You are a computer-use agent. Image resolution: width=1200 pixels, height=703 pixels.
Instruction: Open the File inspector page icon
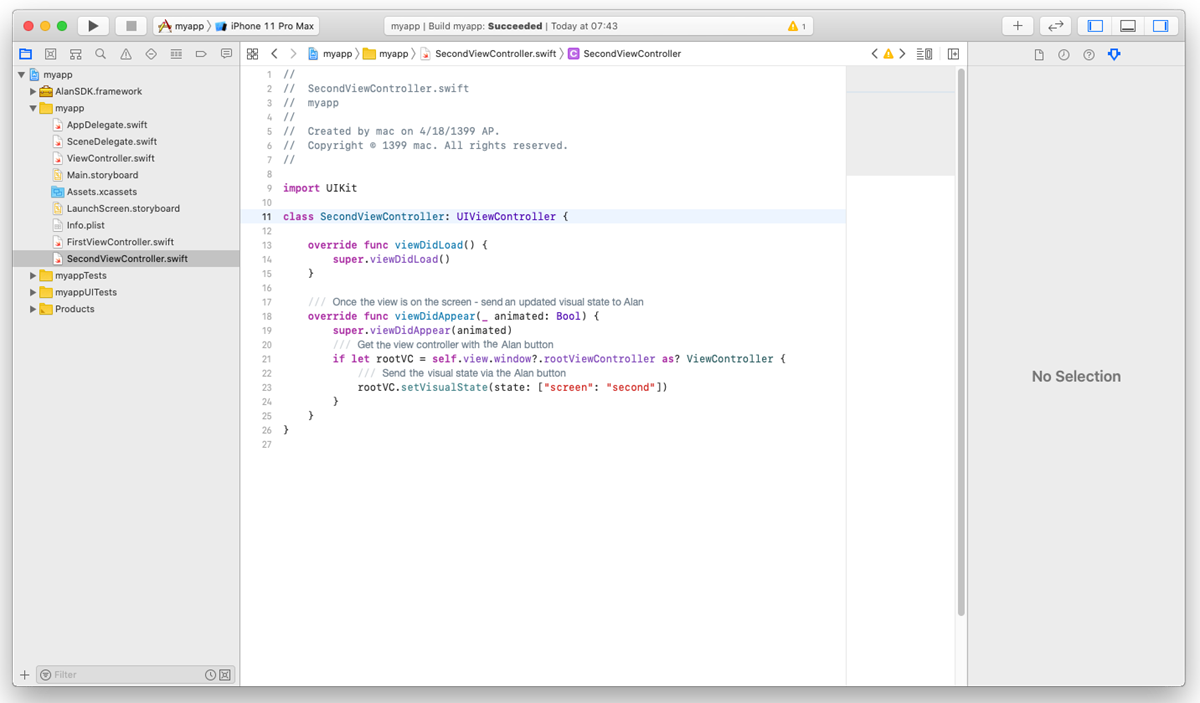click(1038, 55)
